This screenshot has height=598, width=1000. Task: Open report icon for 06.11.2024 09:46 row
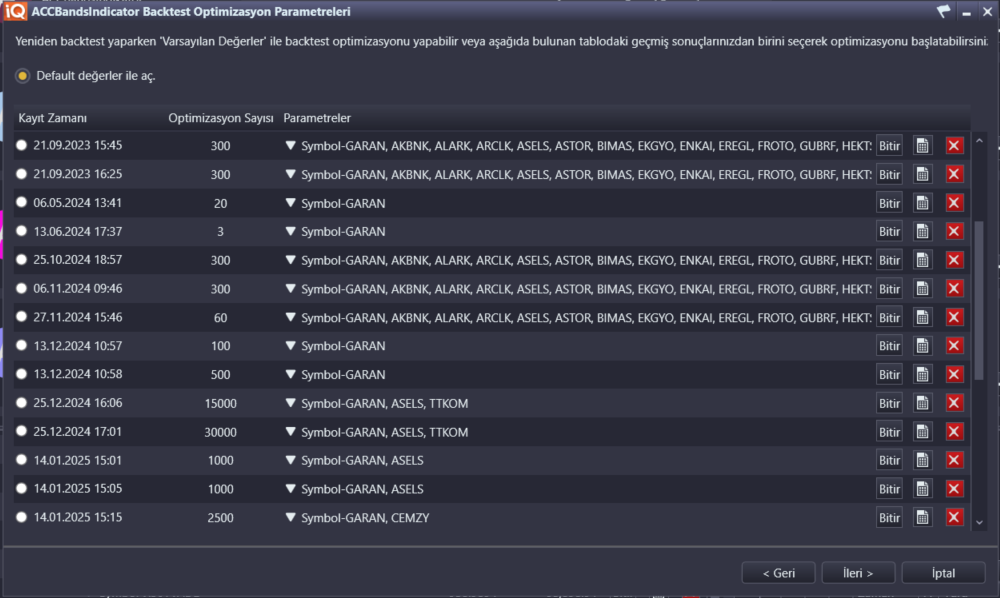[x=922, y=289]
